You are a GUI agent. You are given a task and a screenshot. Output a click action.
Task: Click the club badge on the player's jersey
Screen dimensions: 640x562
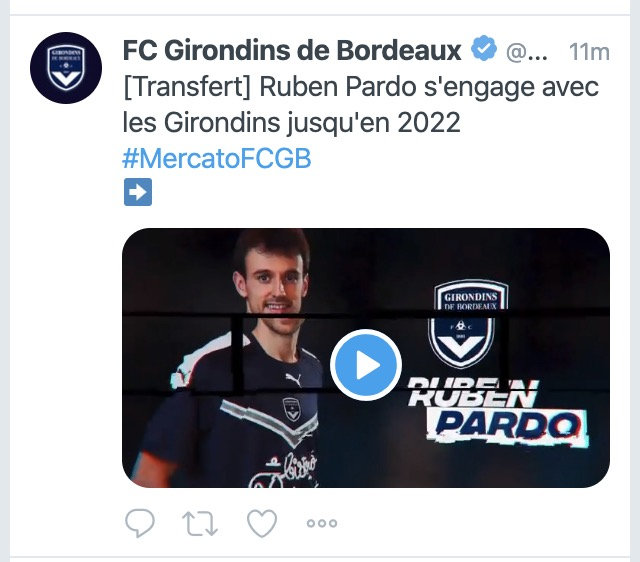[x=292, y=410]
